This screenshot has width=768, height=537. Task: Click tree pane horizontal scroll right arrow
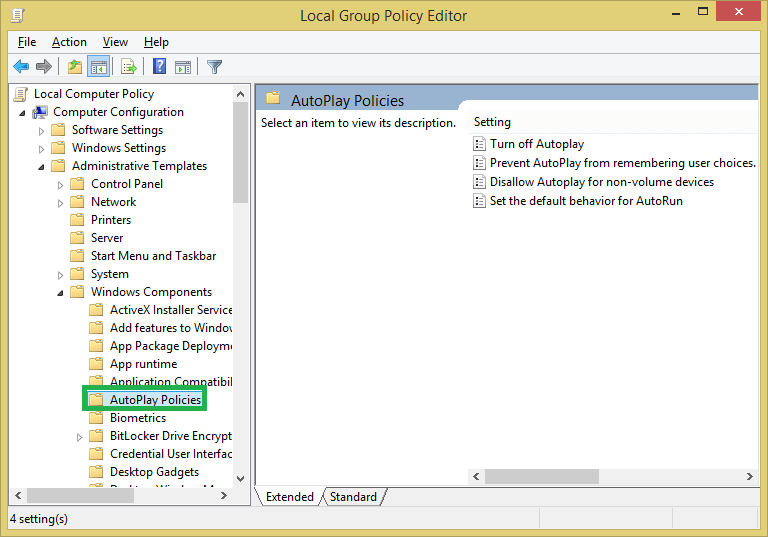[x=224, y=495]
